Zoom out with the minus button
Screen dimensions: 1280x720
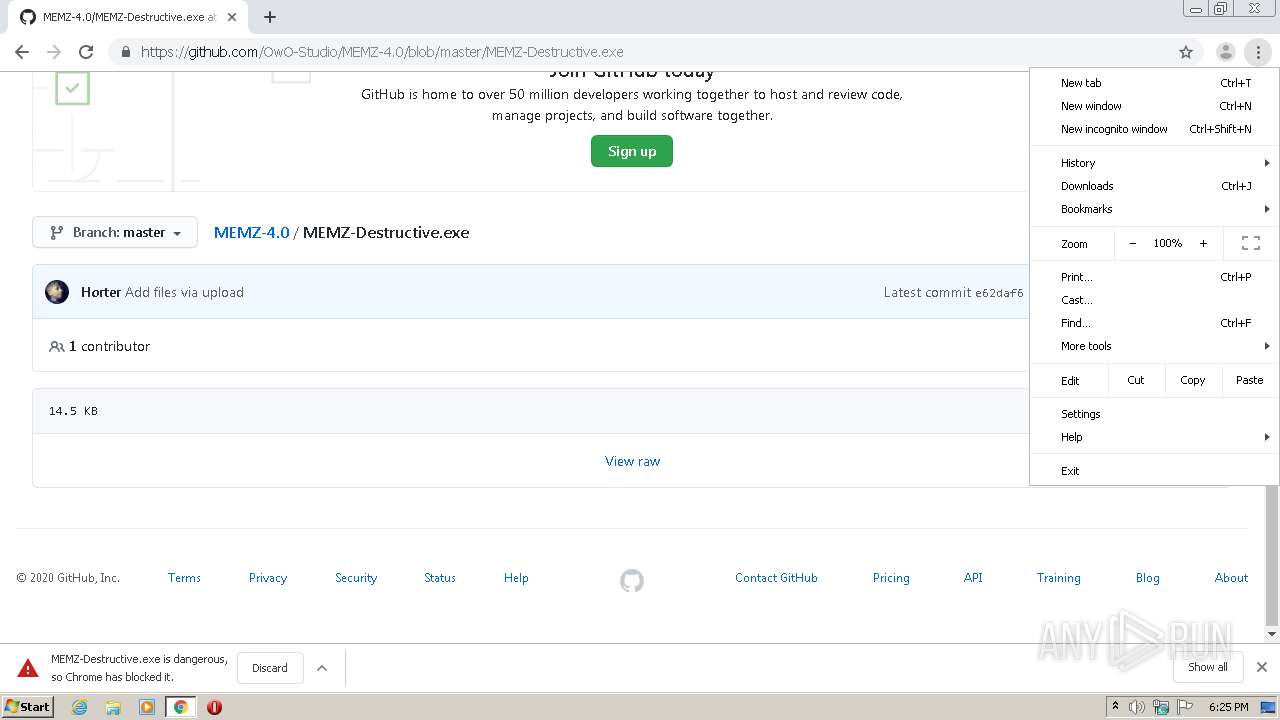point(1133,243)
